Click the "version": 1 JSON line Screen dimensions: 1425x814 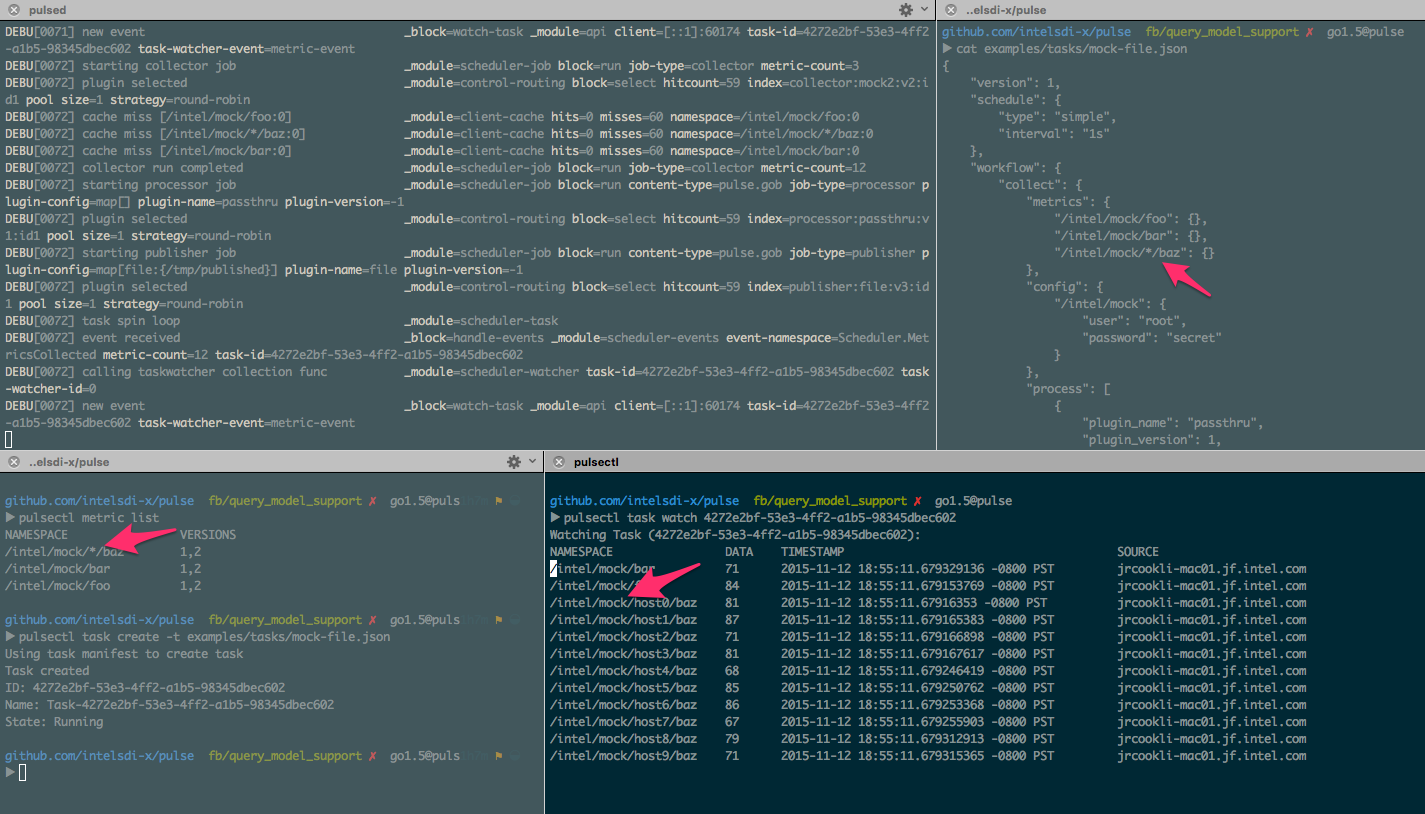1016,83
